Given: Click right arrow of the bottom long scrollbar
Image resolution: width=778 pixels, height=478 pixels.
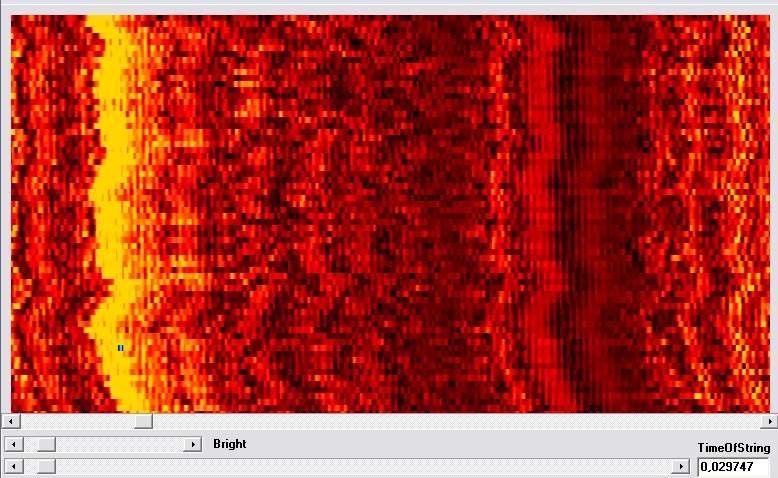Looking at the screenshot, I should tap(682, 467).
